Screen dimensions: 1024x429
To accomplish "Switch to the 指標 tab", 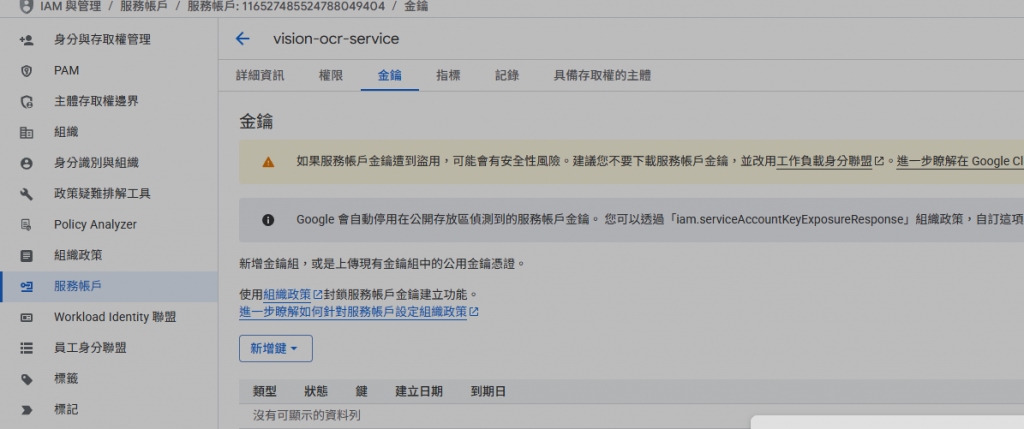I will pos(449,76).
